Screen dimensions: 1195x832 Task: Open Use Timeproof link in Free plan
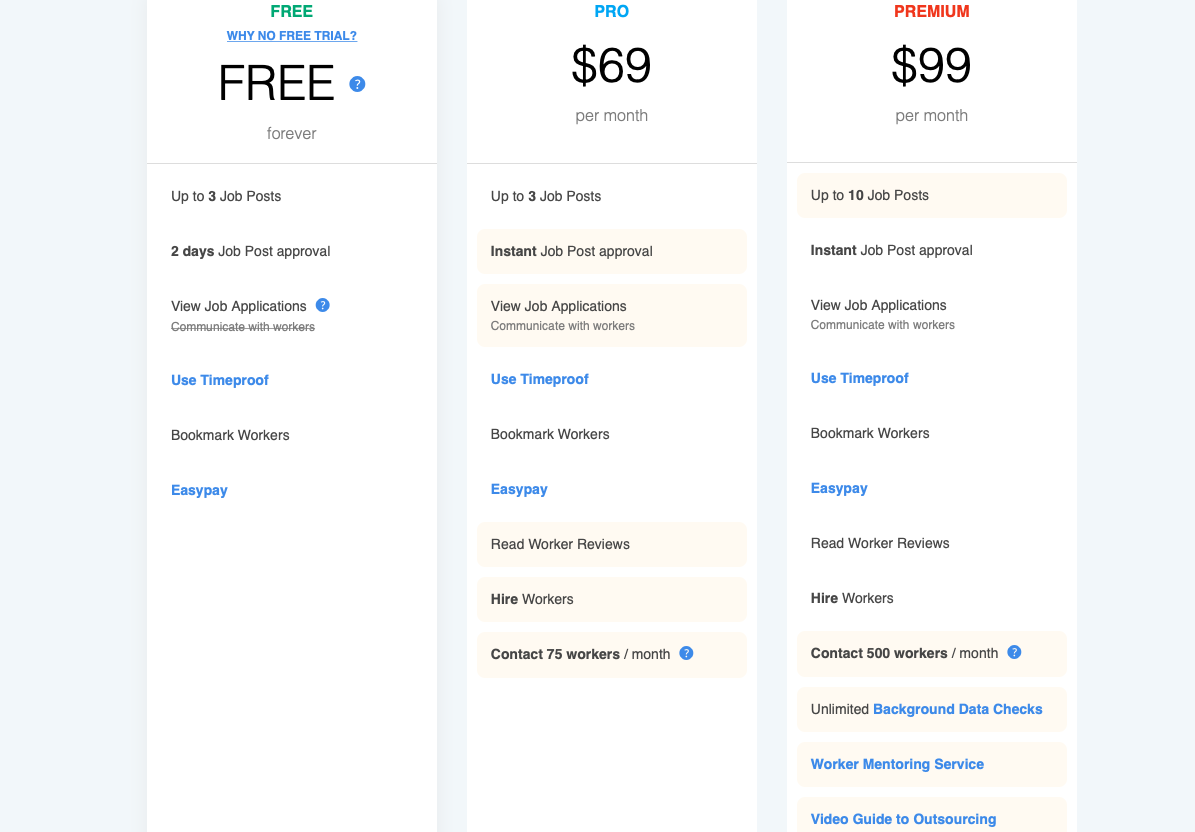[220, 380]
